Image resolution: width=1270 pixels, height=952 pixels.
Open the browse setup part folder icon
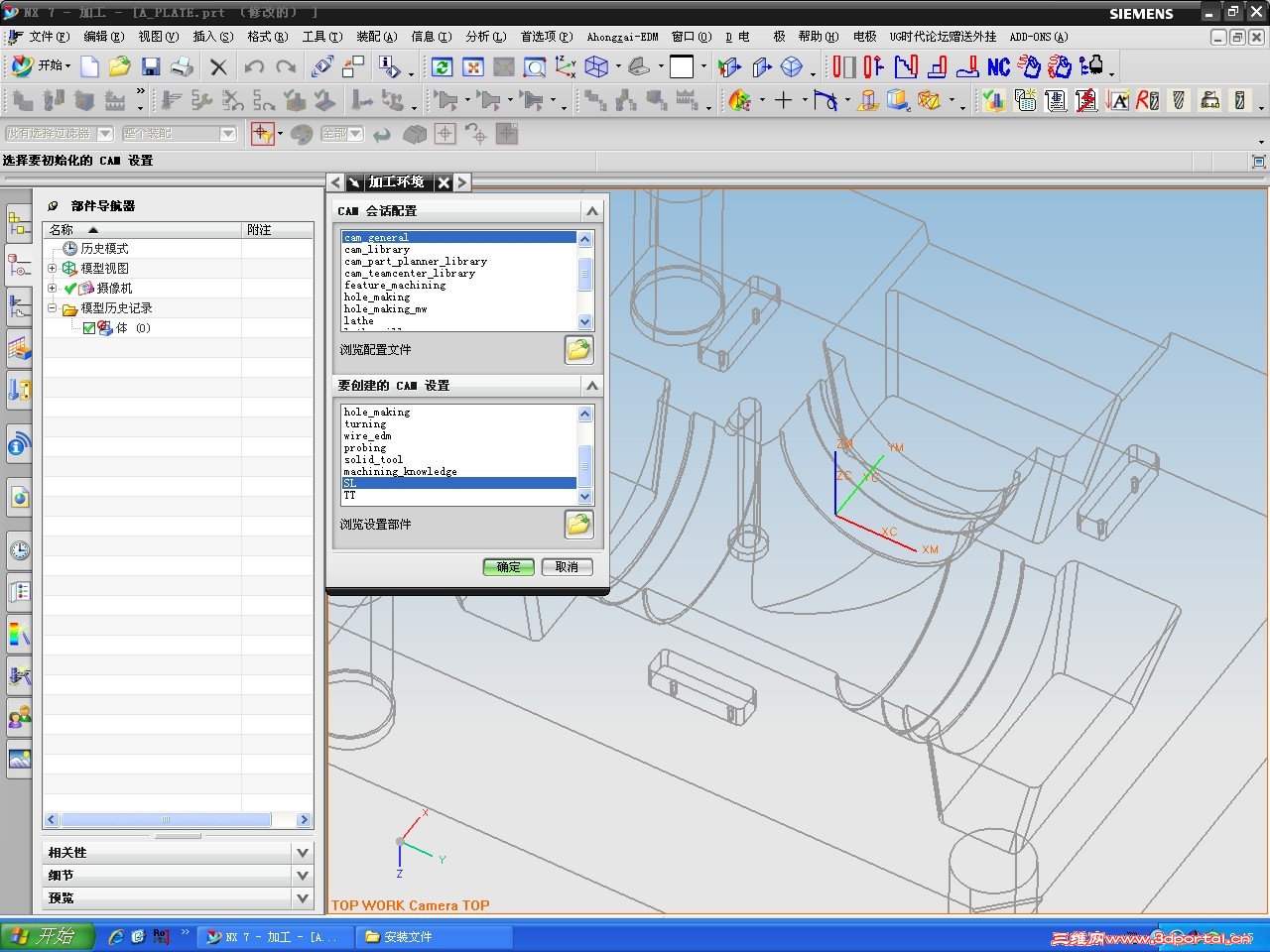[x=578, y=524]
